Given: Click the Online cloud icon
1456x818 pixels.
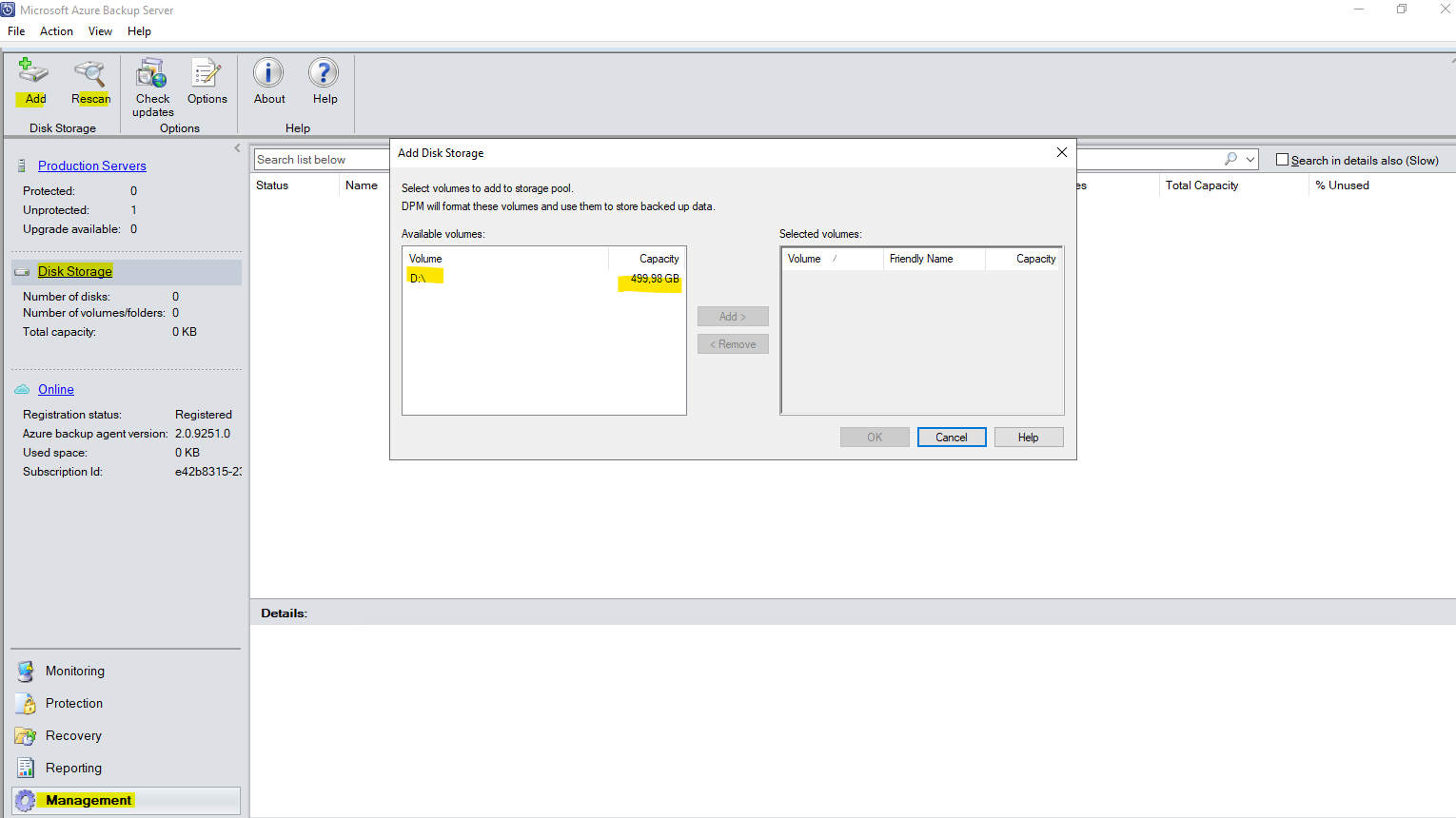Looking at the screenshot, I should tap(22, 390).
